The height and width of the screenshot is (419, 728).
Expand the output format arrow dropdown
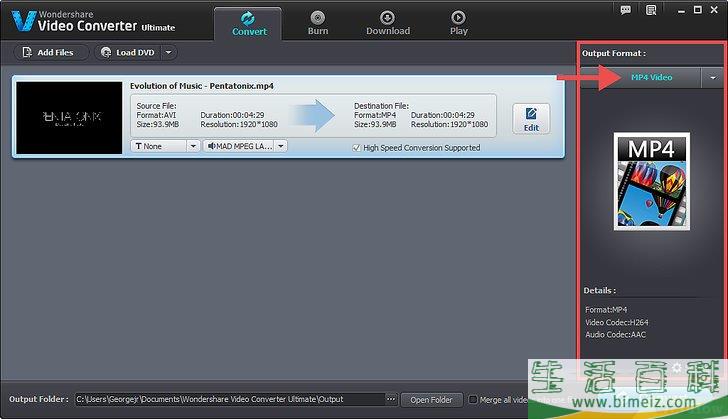click(x=713, y=78)
